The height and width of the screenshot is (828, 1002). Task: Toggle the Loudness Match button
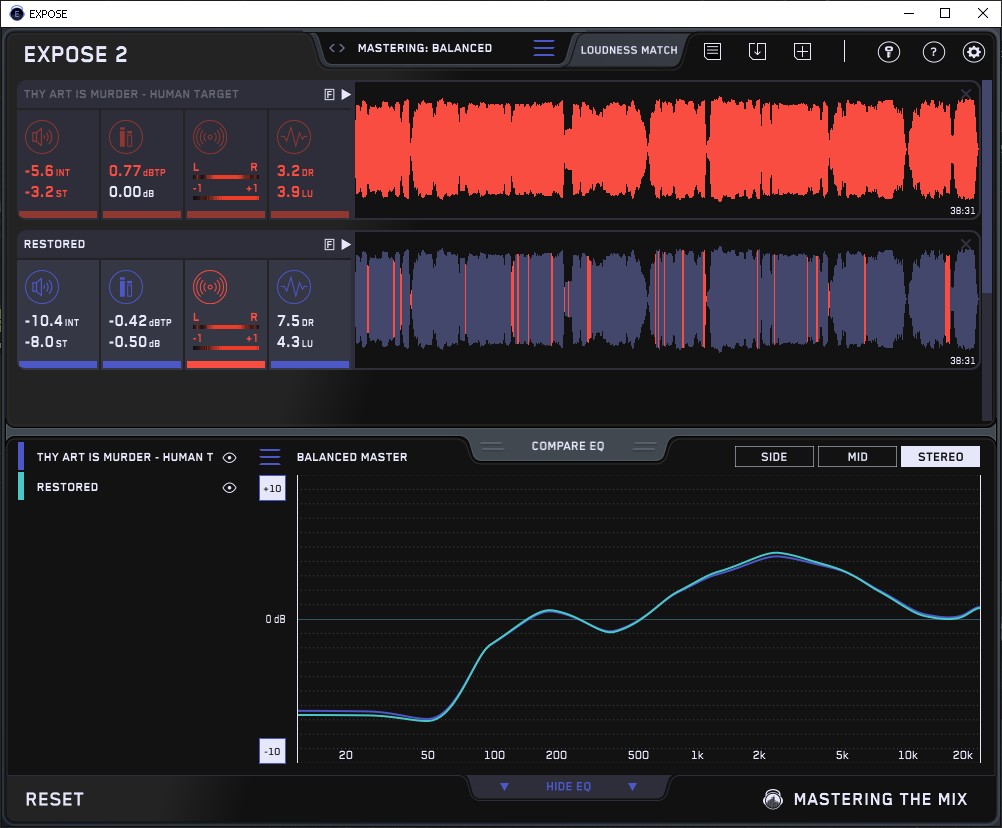point(629,49)
